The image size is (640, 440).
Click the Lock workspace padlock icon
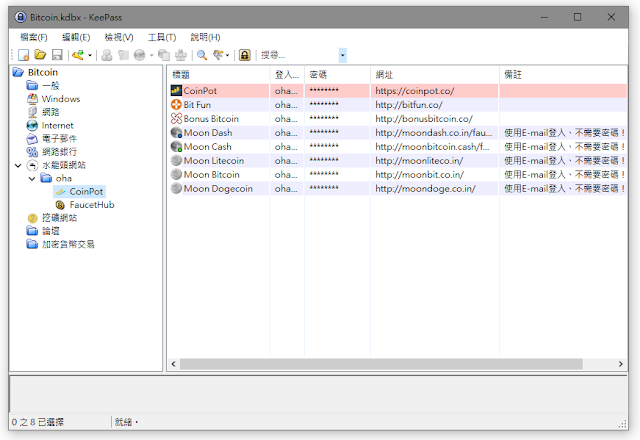tap(244, 55)
